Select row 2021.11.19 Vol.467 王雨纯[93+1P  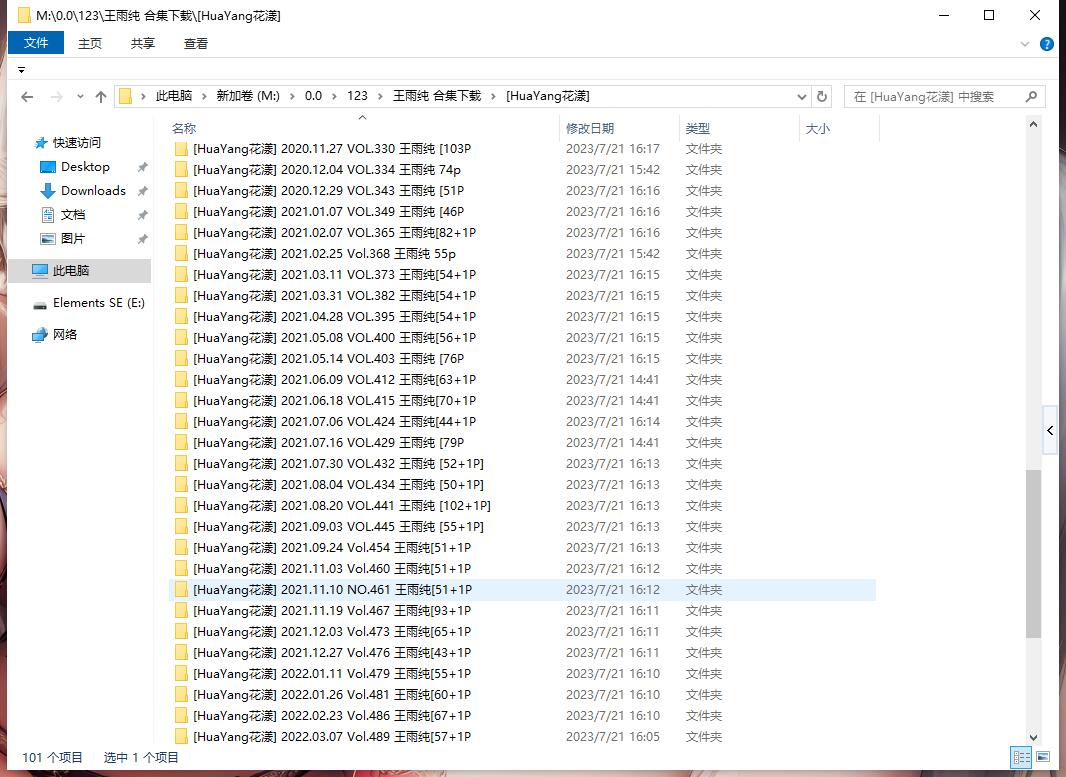coord(522,610)
